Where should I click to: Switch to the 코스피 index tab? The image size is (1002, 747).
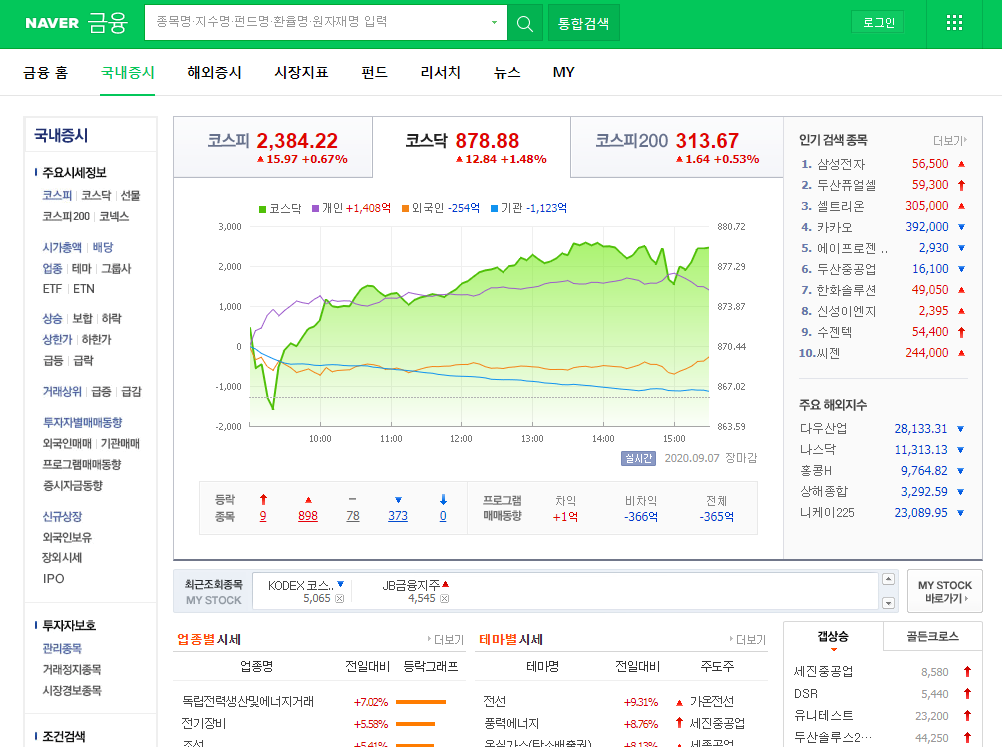coord(273,147)
